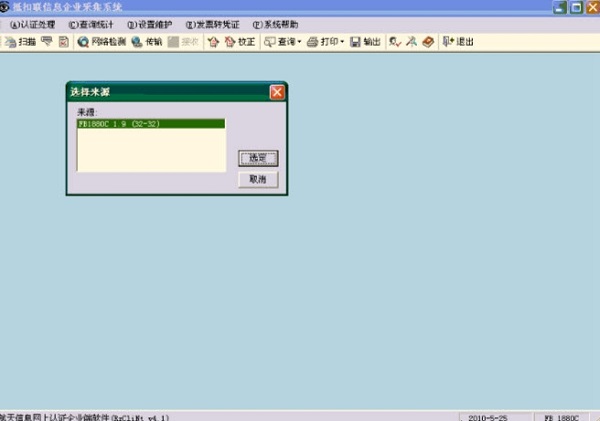Screen dimensions: 600x421
Task: Click the magnifier checkmark icon after 输出
Action: [x=395, y=42]
